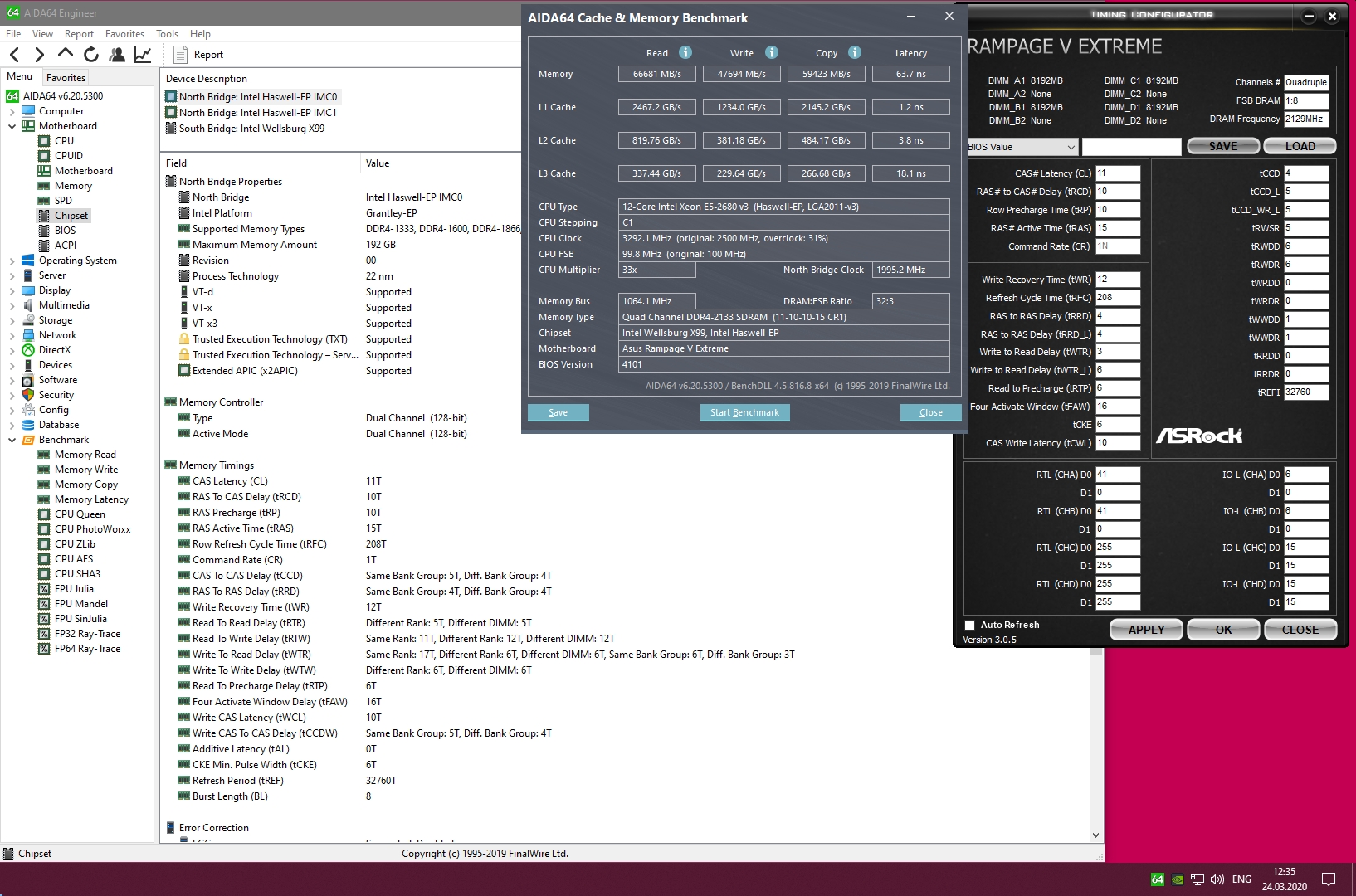Select the BIOS tree item

tap(65, 231)
